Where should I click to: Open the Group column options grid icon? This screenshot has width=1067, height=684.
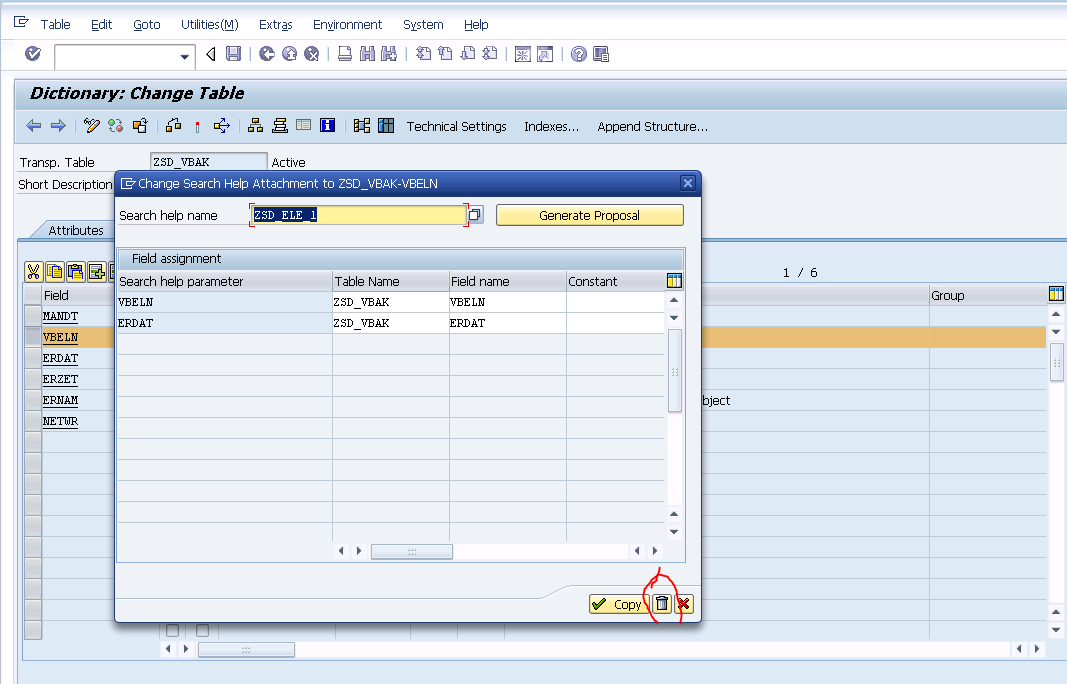point(1057,294)
